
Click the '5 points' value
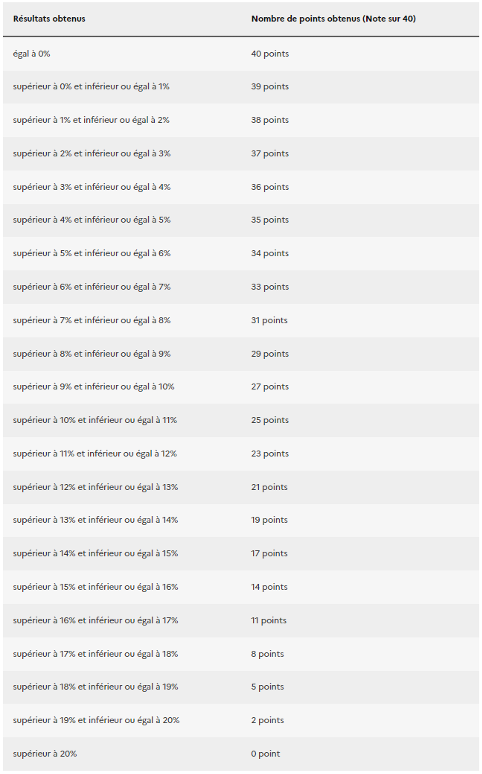[x=267, y=687]
